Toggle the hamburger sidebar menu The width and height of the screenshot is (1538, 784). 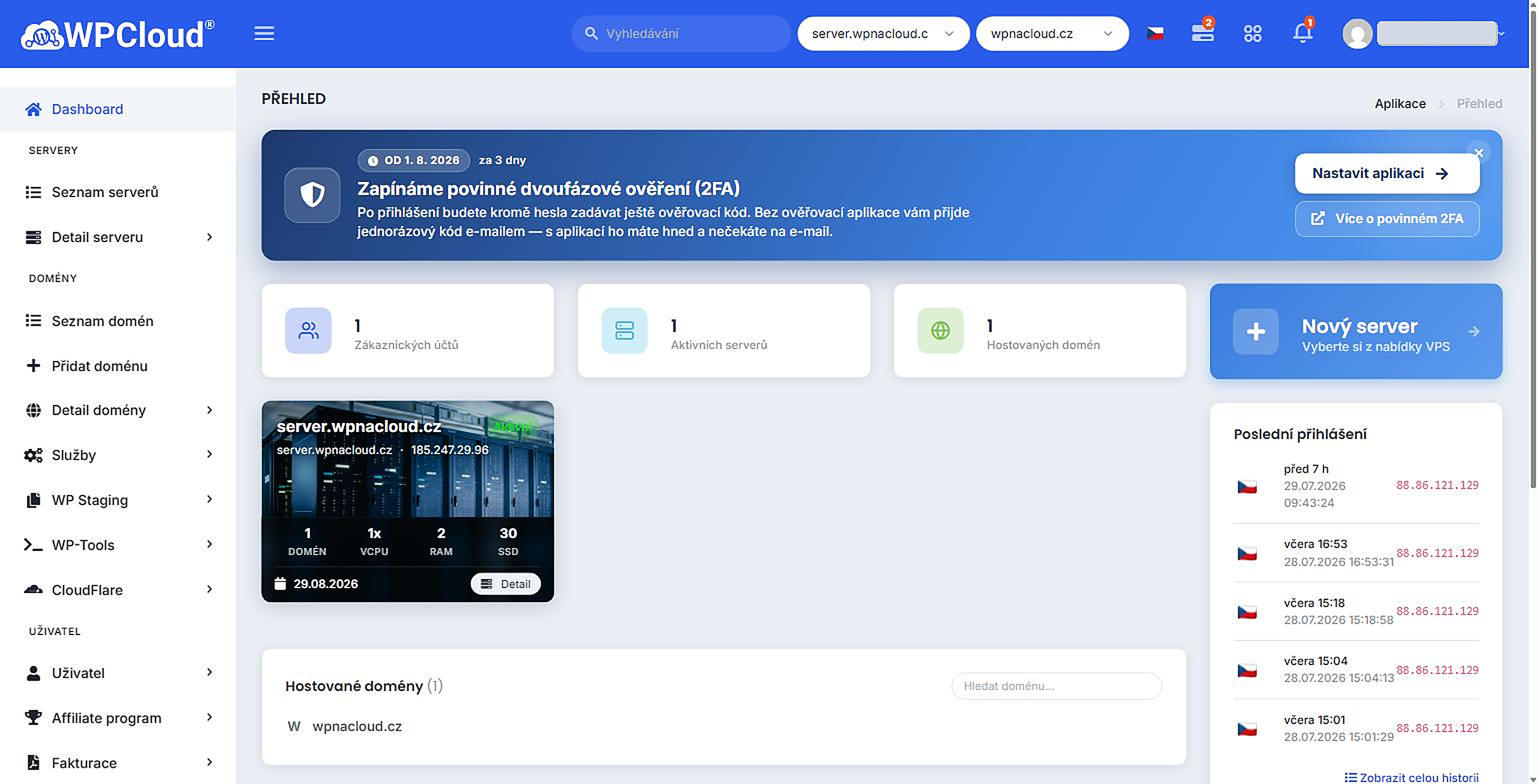coord(264,34)
